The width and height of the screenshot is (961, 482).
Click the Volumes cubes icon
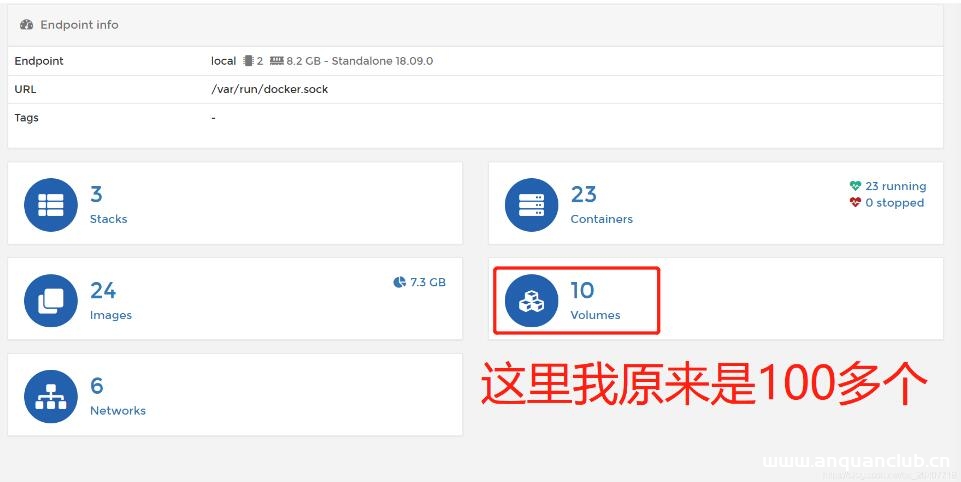(531, 300)
